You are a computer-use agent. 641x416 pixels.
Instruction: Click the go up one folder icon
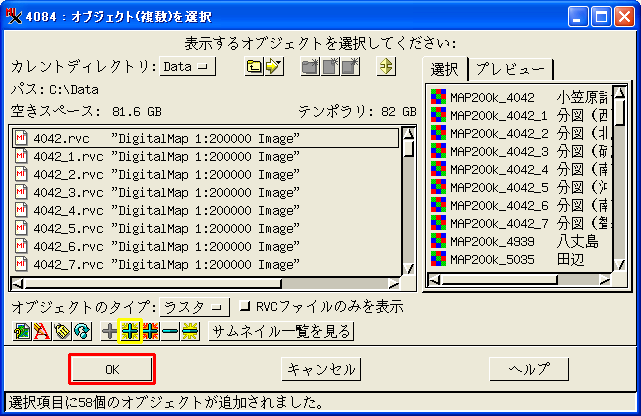253,67
